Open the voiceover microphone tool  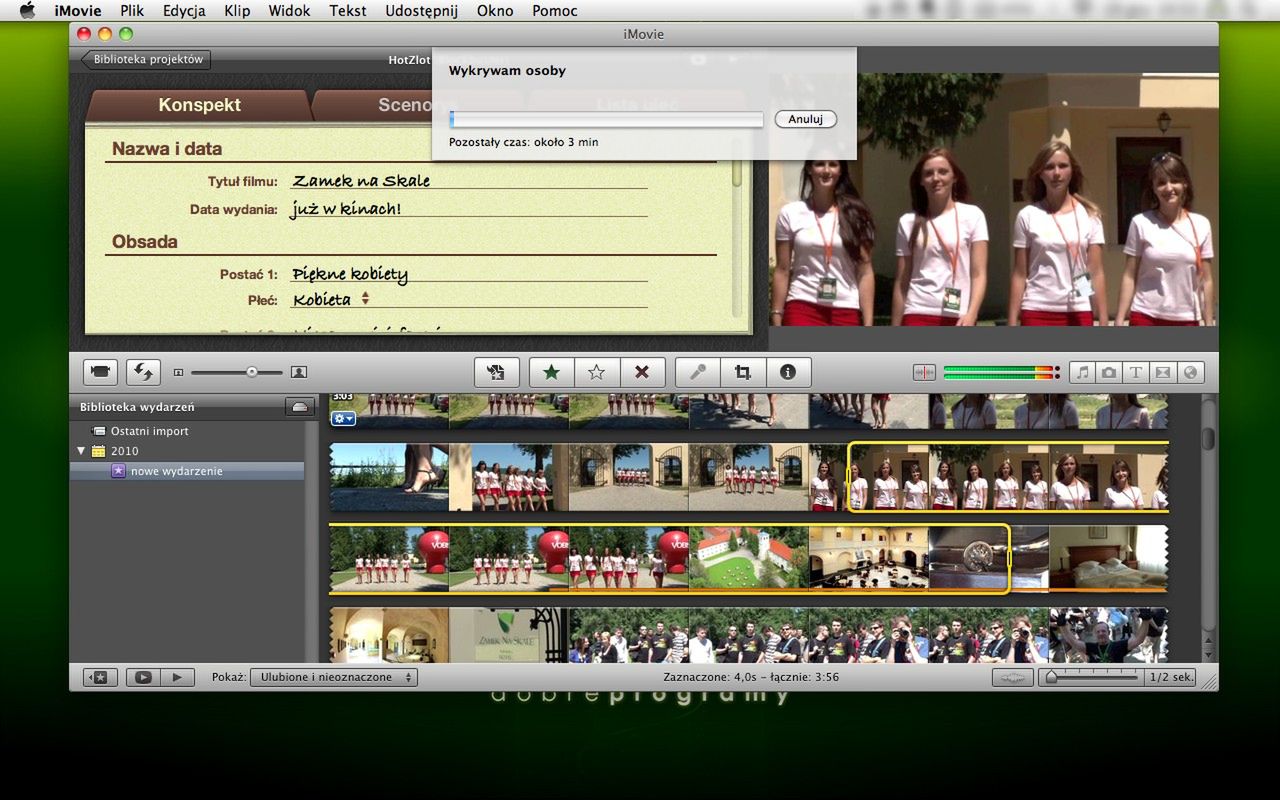697,372
